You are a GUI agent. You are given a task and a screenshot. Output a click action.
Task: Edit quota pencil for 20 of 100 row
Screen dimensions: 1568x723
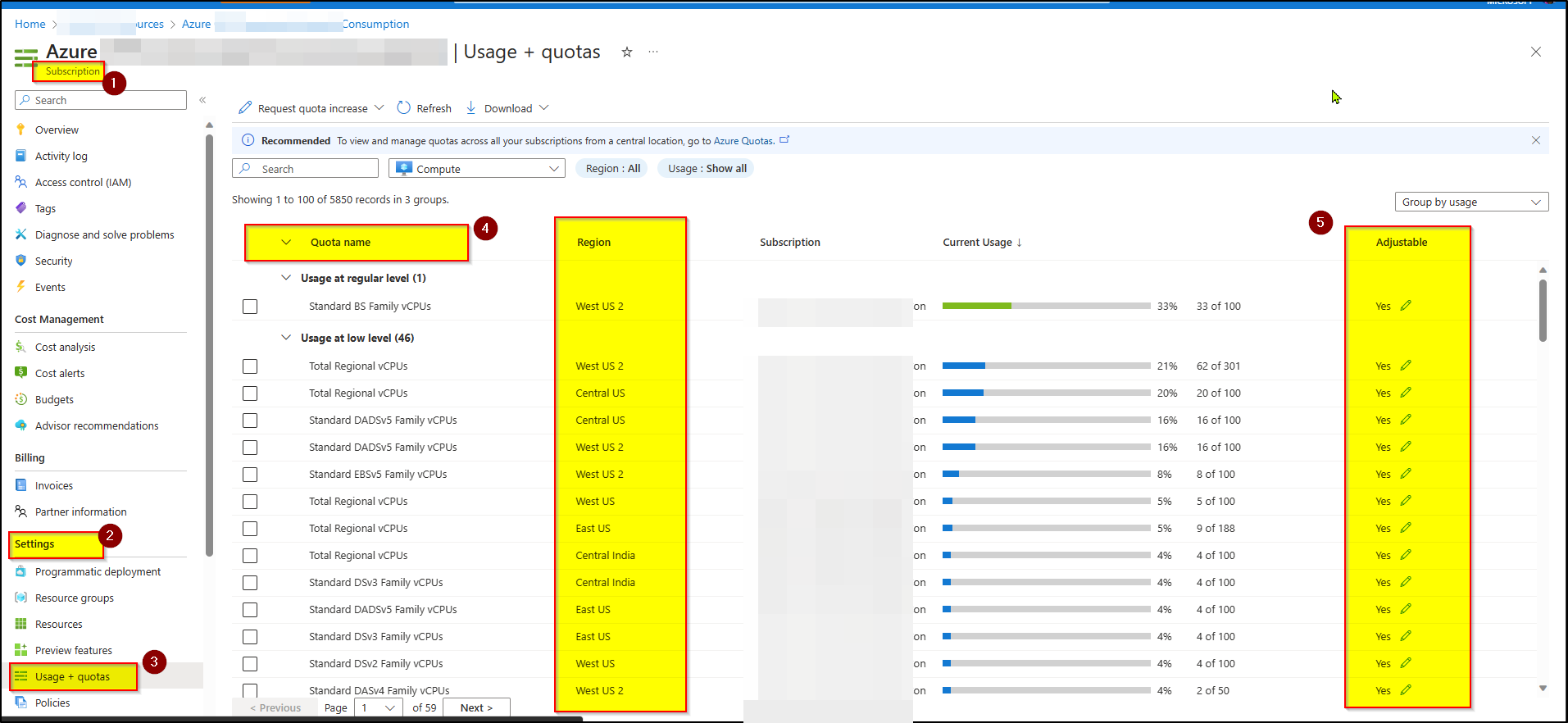(x=1406, y=393)
